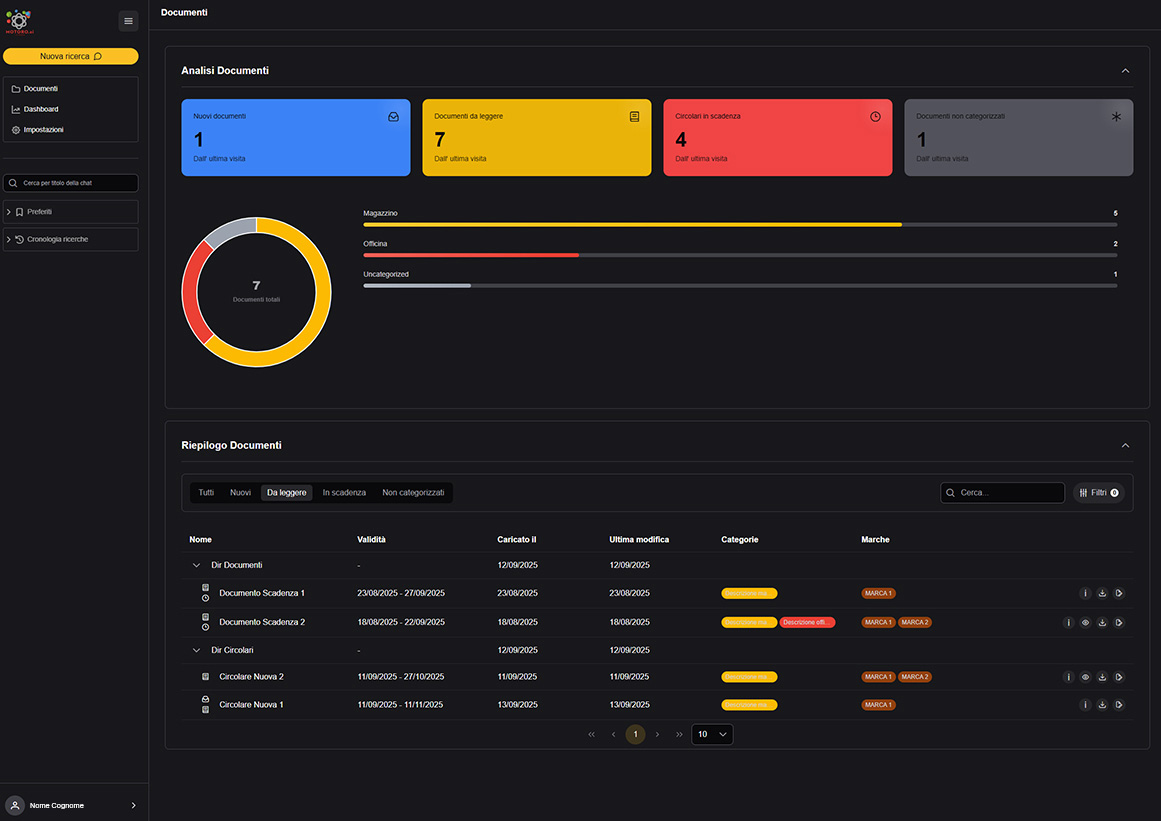The image size is (1161, 821).
Task: Click the Cerca search field in Riepilogo
Action: coord(1003,492)
